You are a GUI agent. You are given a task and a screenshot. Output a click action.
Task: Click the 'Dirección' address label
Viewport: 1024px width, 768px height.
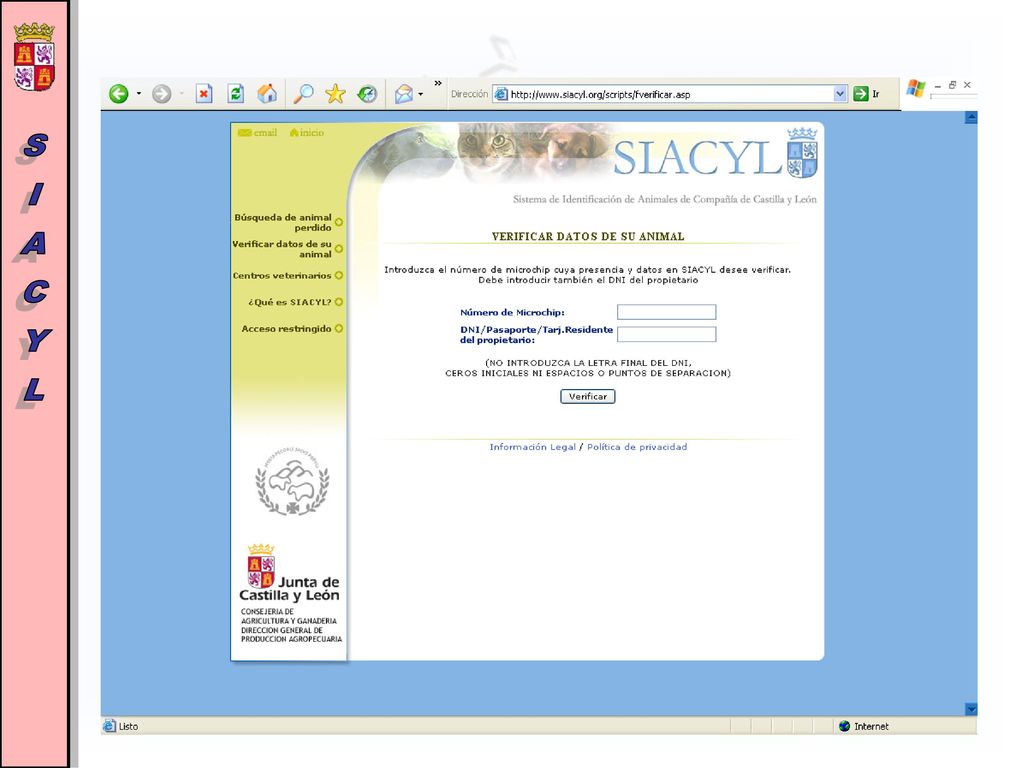pyautogui.click(x=470, y=94)
